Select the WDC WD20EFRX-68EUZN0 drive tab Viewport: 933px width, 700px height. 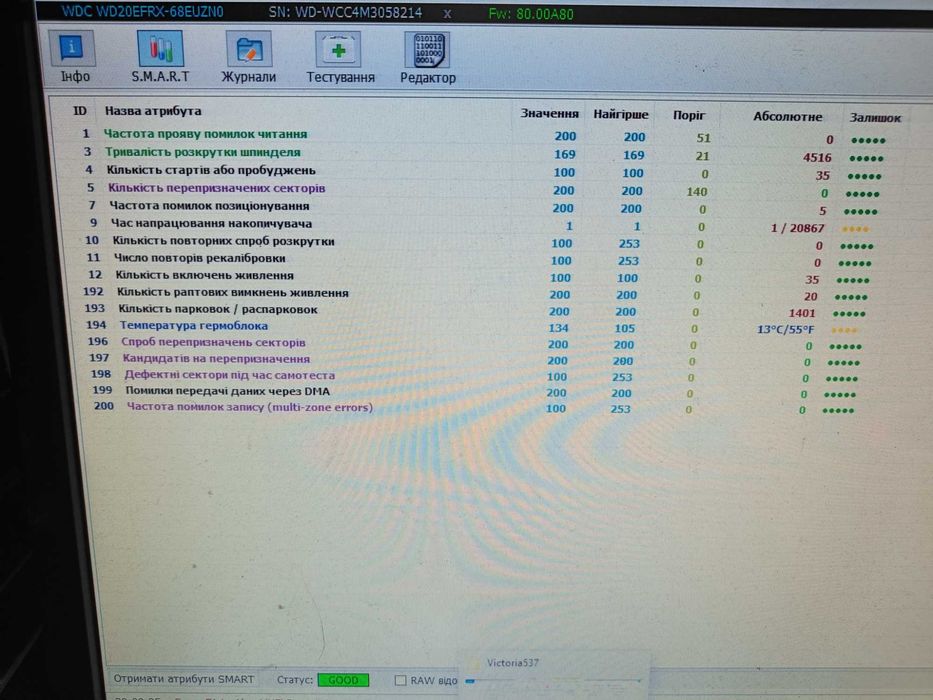[143, 11]
